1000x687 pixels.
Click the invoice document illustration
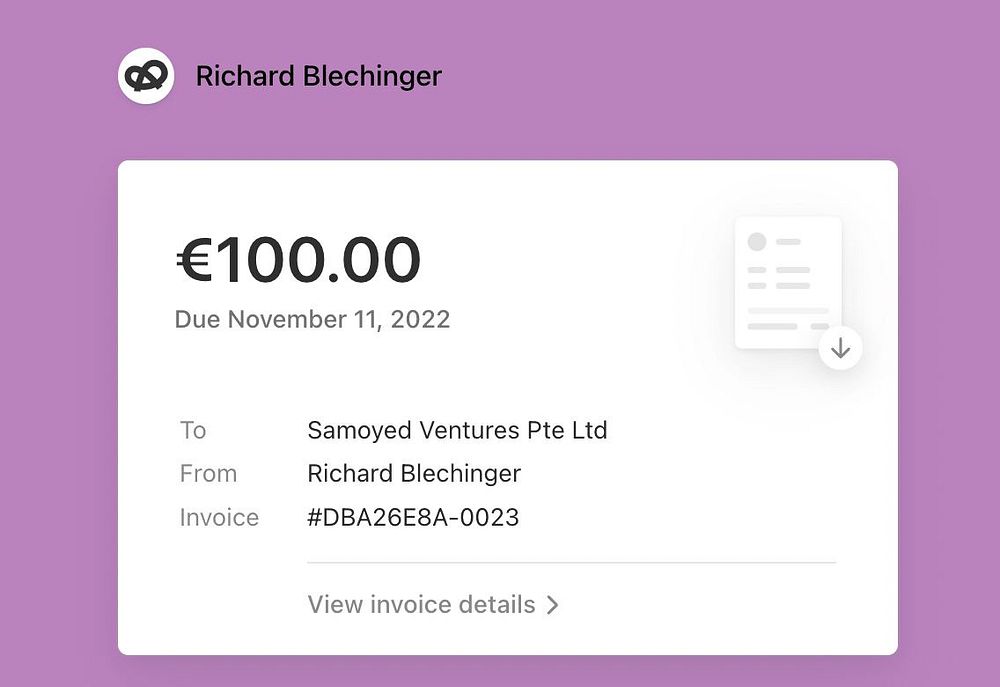(x=787, y=282)
